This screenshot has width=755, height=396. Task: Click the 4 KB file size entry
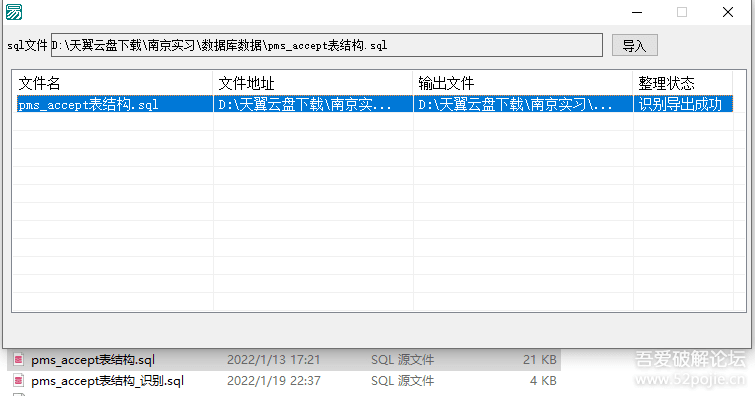(543, 381)
